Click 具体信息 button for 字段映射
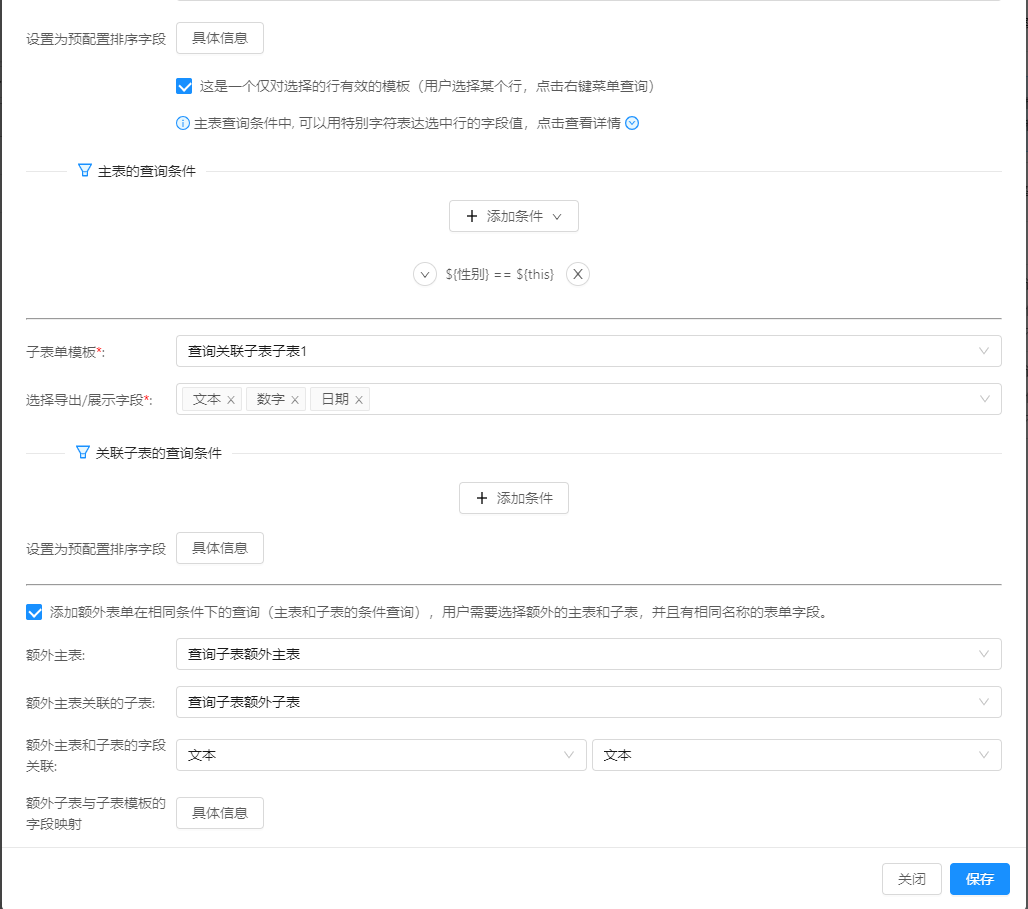This screenshot has height=909, width=1028. [220, 813]
